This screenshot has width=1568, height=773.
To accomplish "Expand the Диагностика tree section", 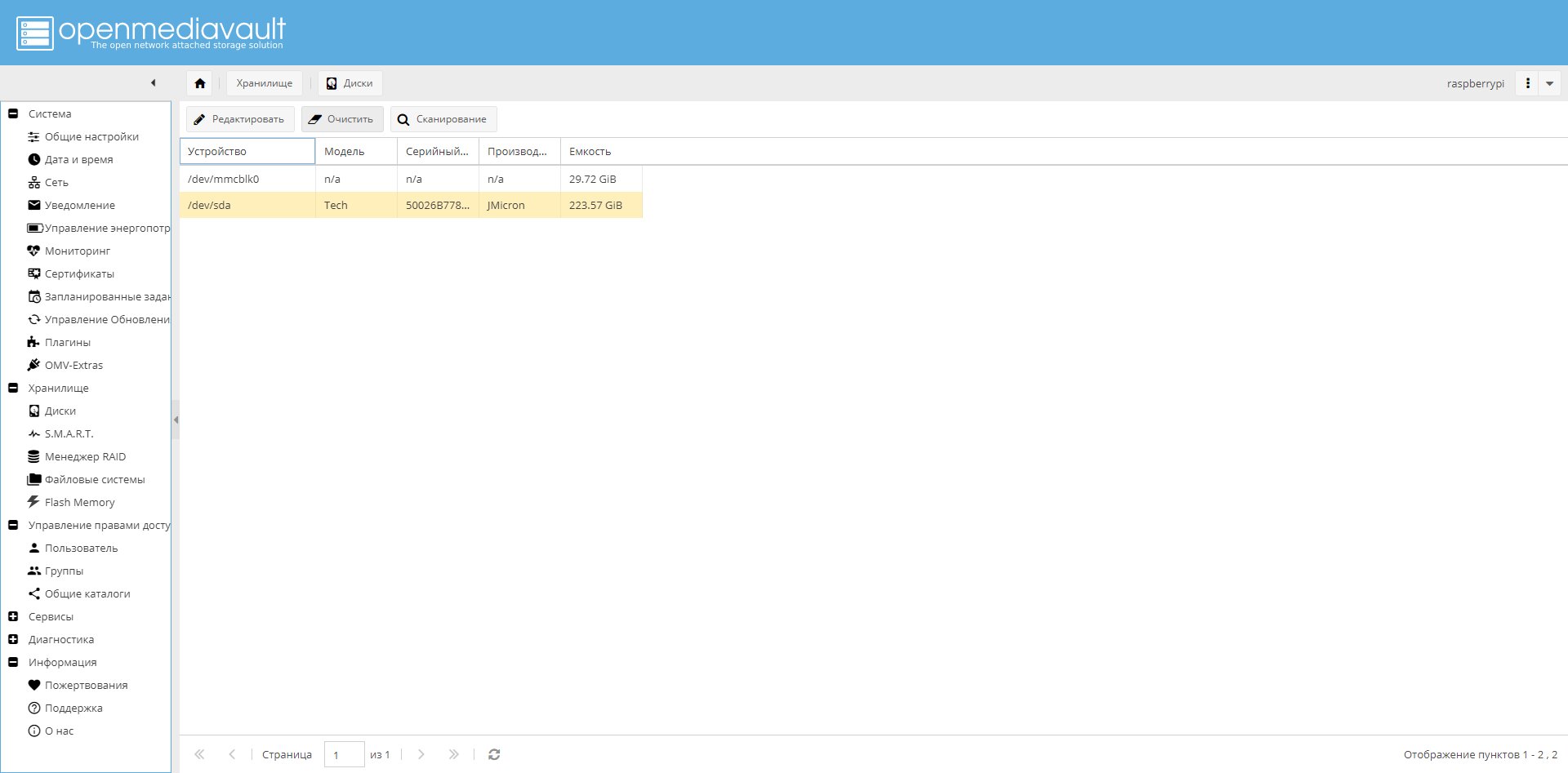I will [x=13, y=639].
